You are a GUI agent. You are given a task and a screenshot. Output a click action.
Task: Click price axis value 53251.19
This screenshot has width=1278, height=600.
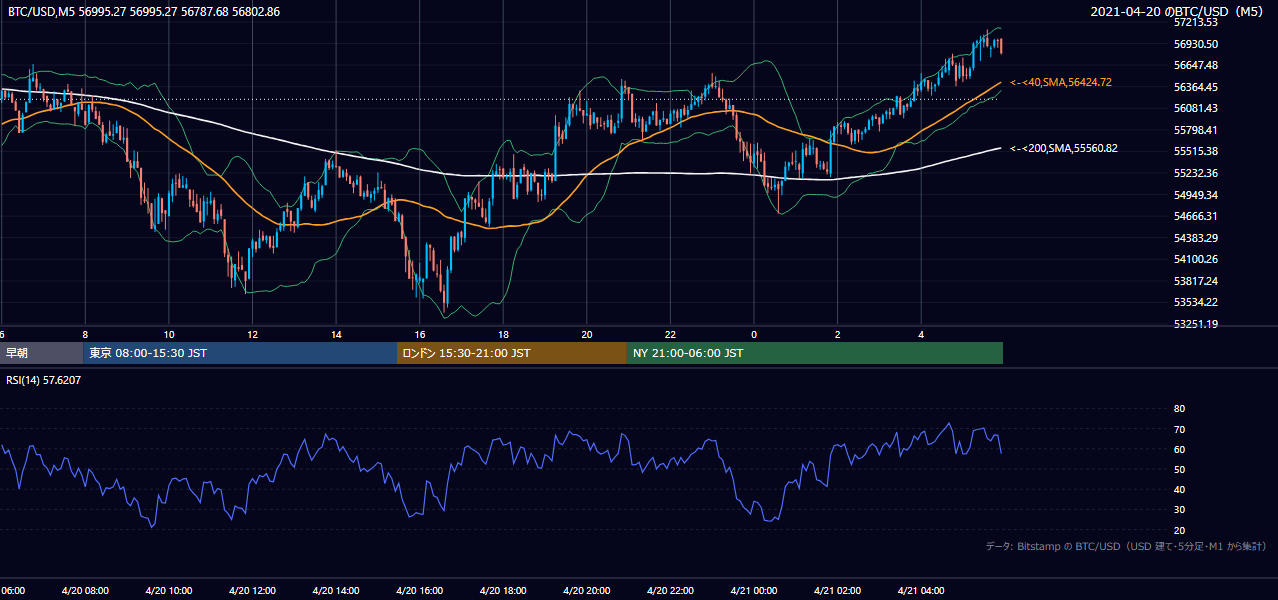[x=1196, y=324]
